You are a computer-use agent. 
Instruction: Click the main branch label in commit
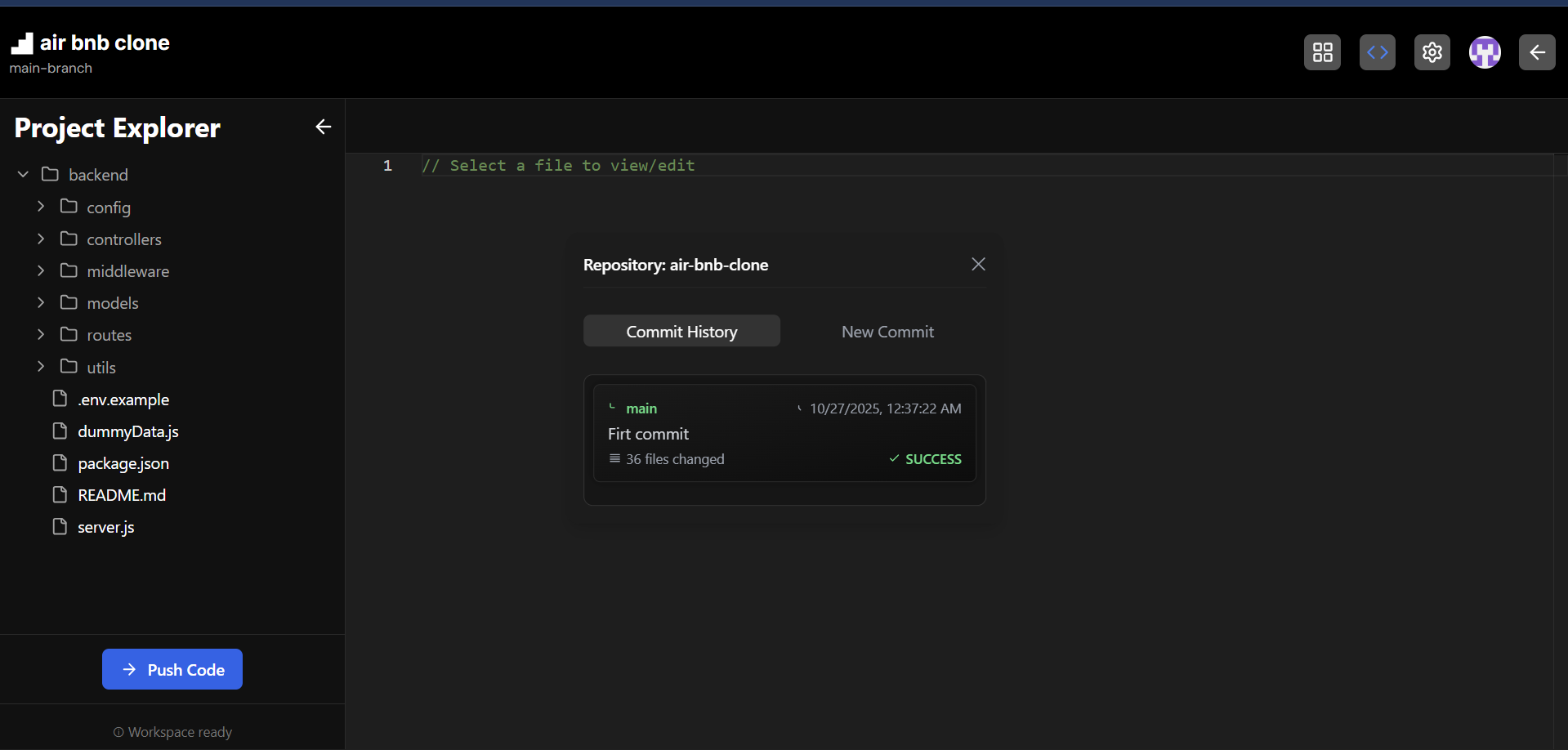pos(641,408)
